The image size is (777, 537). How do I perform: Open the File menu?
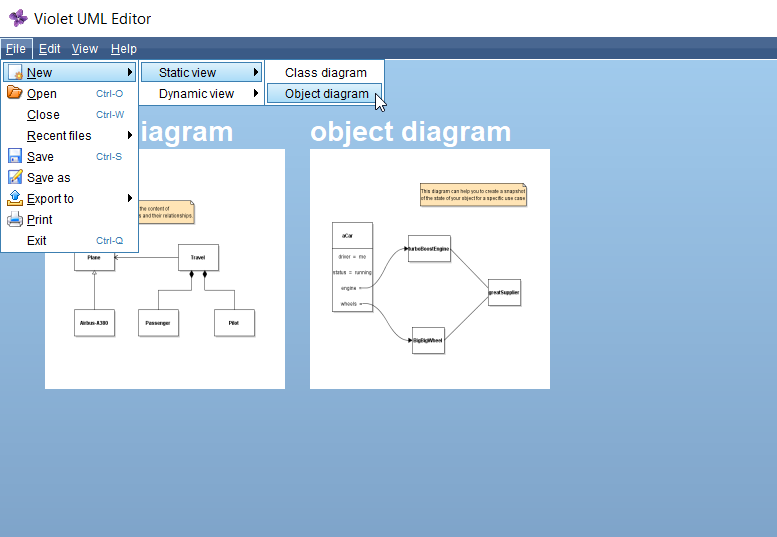point(16,49)
